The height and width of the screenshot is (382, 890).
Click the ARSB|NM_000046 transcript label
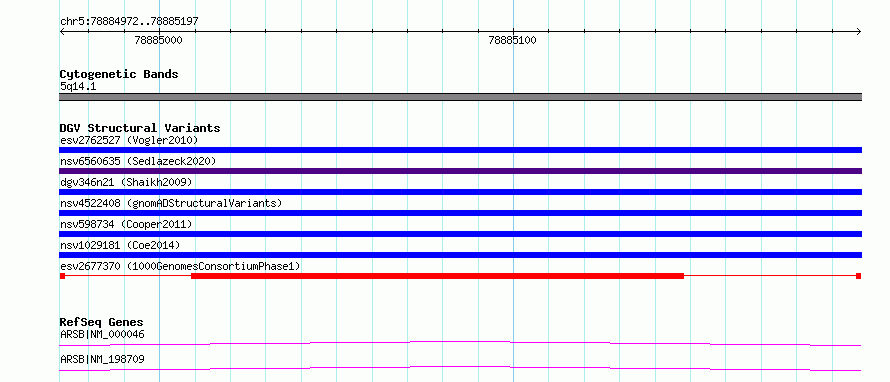coord(102,334)
